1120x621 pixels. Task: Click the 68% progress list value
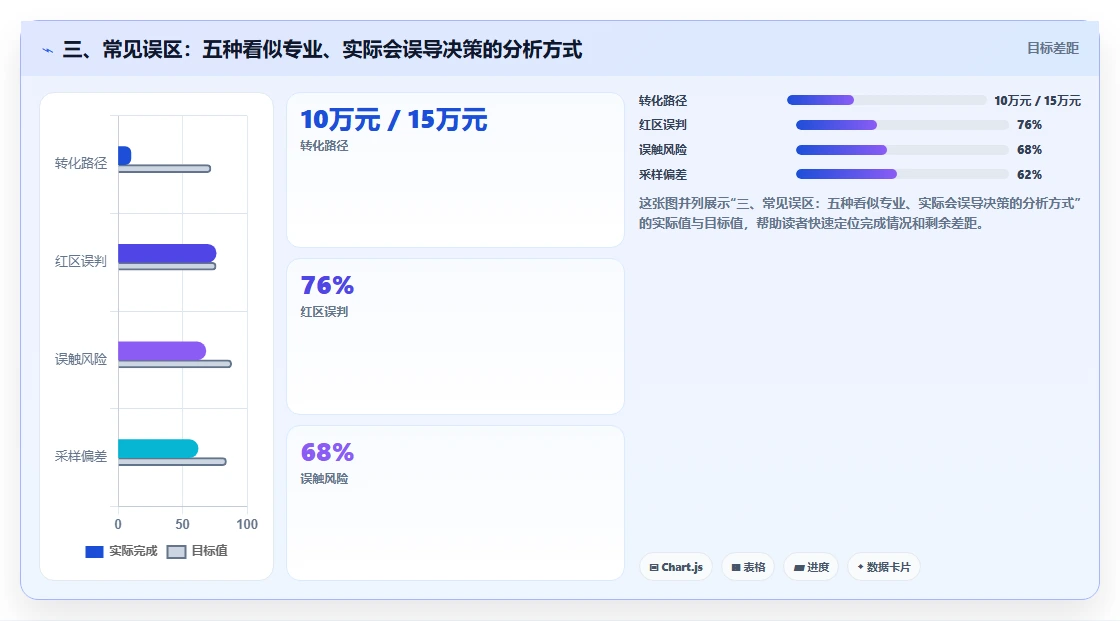1029,150
